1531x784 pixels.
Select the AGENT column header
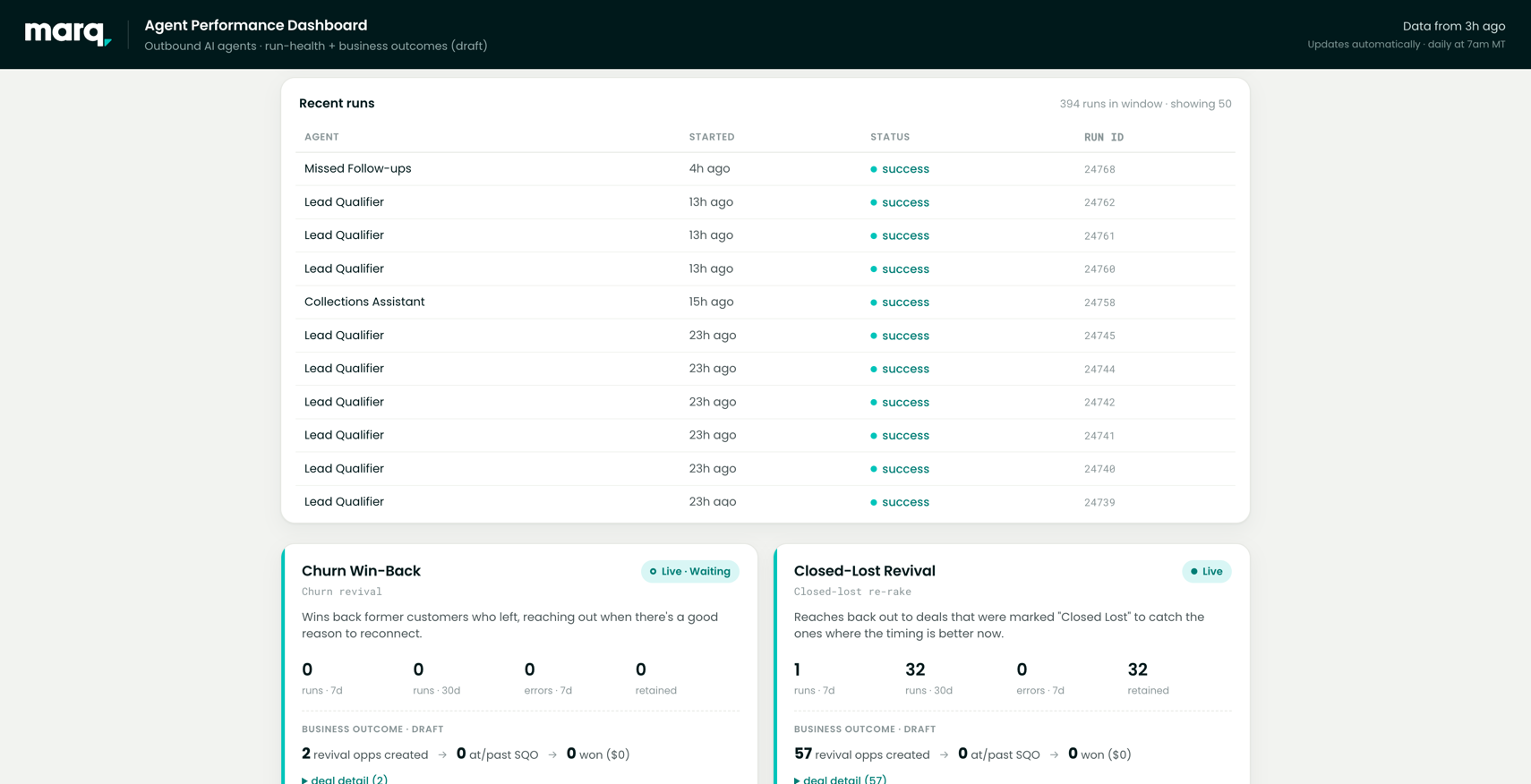click(321, 137)
